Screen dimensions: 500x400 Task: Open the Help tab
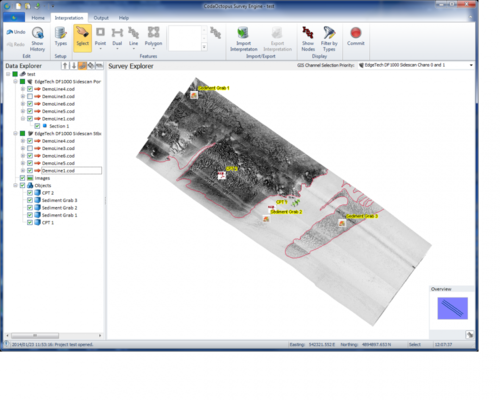[124, 18]
